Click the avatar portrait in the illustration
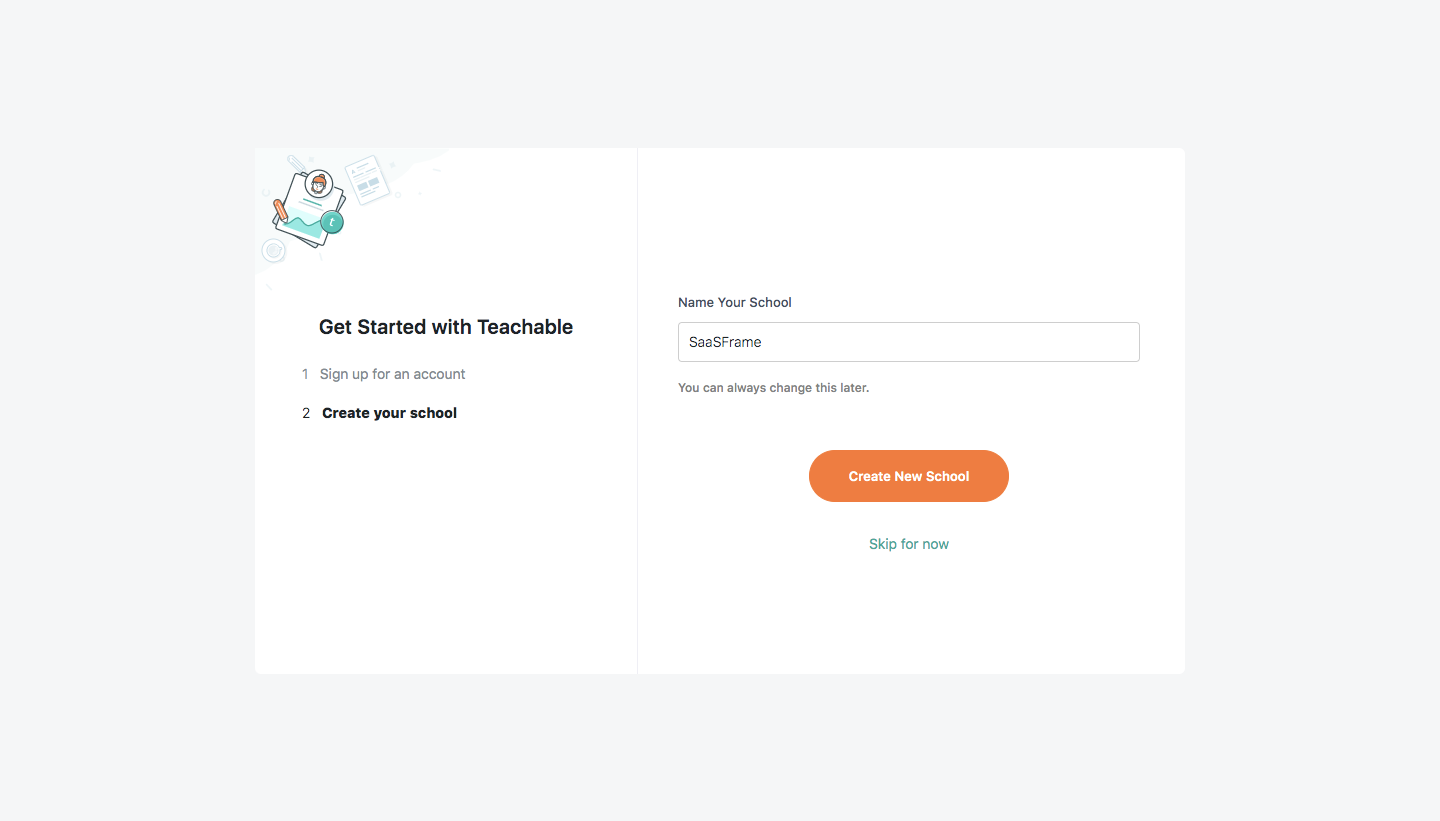This screenshot has height=821, width=1440. (318, 183)
